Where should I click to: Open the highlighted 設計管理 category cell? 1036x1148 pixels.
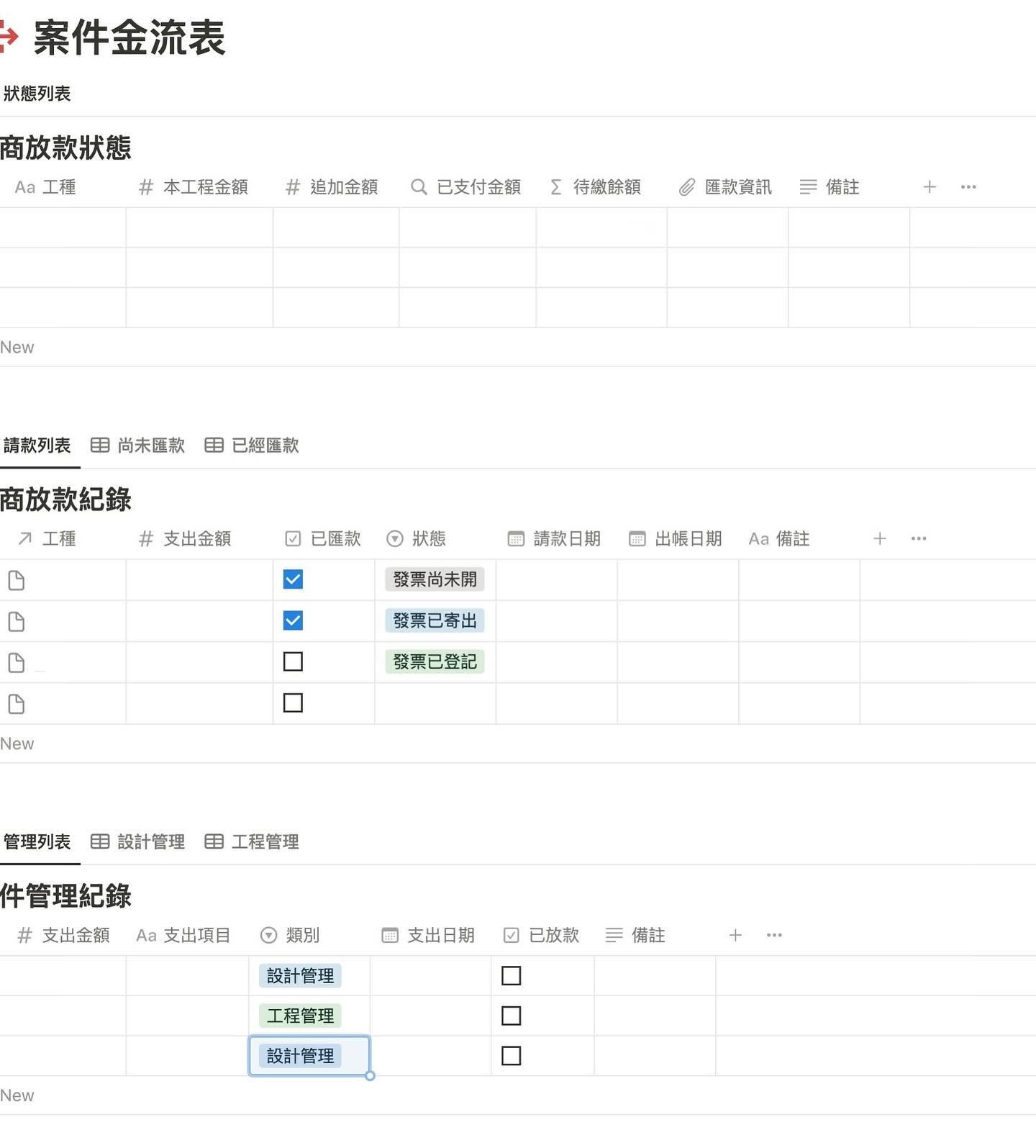309,1056
